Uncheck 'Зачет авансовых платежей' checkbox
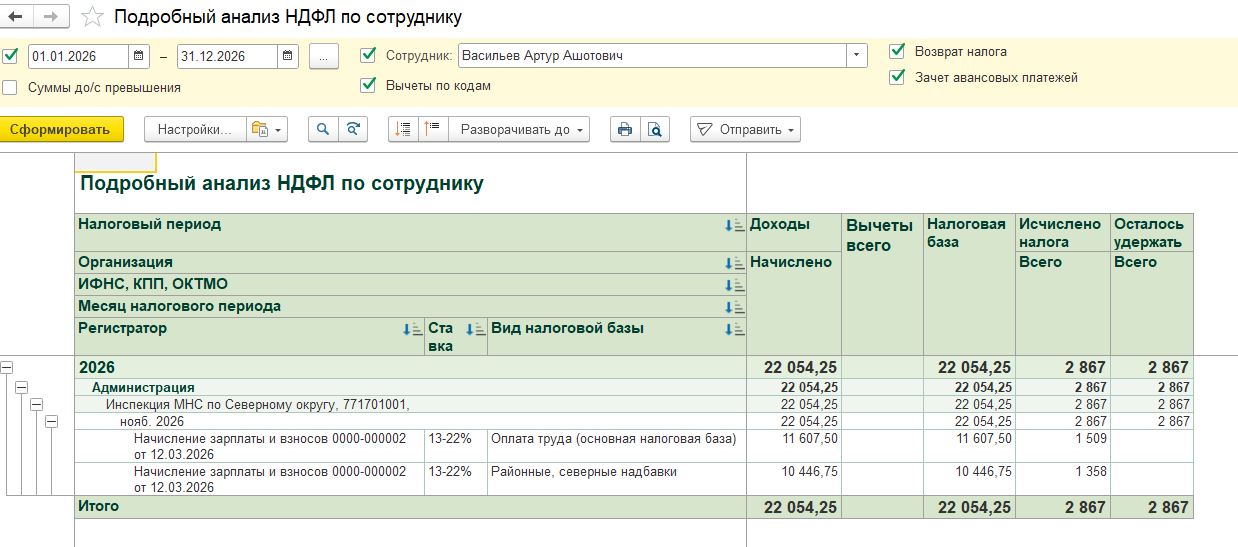Viewport: 1238px width, 547px height. click(x=897, y=77)
